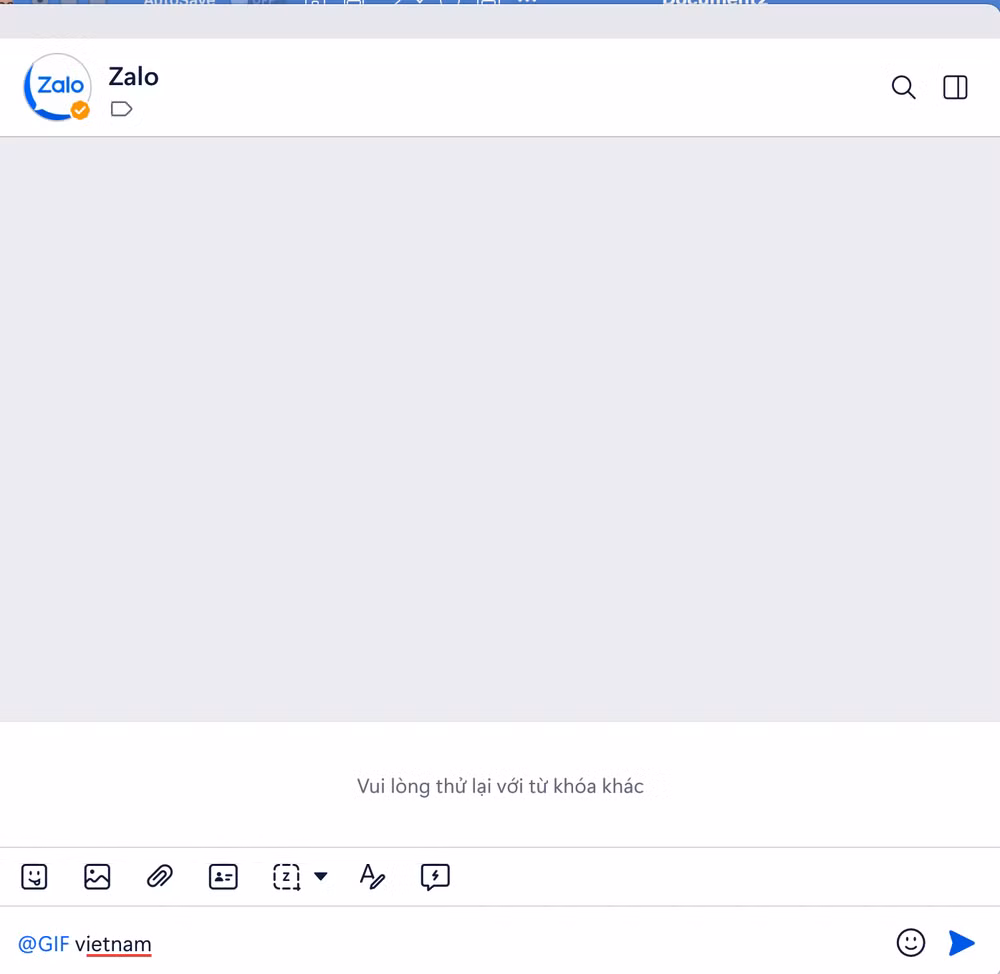The height and width of the screenshot is (974, 1000).
Task: Expand screenshot capture options arrow
Action: click(321, 876)
